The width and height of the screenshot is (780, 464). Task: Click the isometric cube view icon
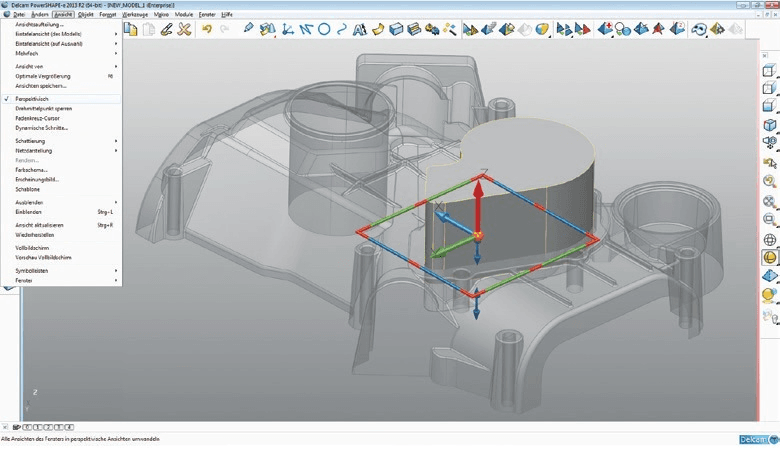pyautogui.click(x=770, y=125)
